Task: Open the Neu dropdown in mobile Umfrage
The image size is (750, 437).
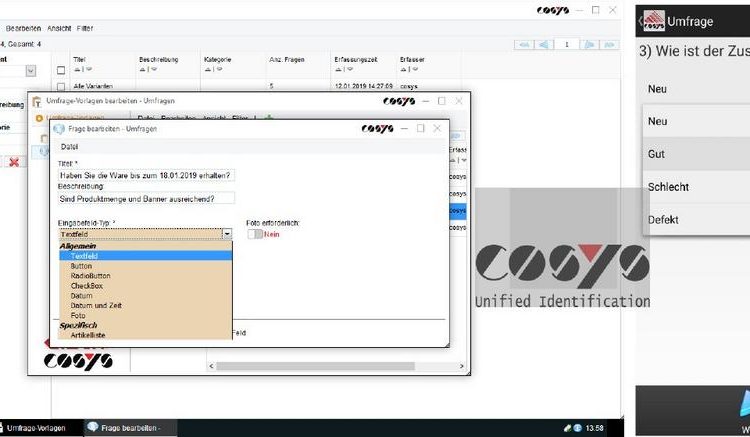Action: tap(698, 89)
